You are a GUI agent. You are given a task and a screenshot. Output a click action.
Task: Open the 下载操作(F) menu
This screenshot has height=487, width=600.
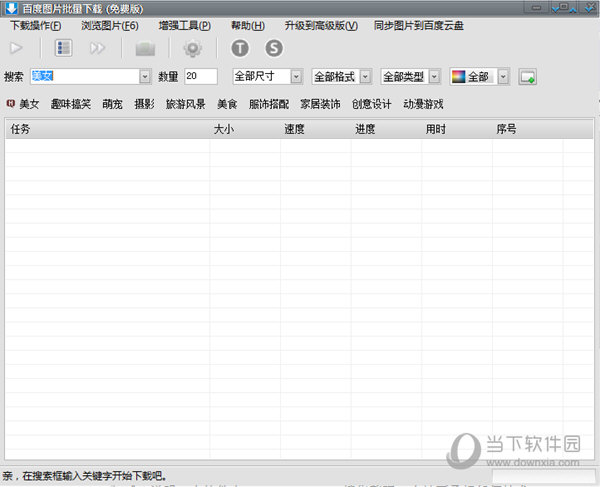(36, 26)
